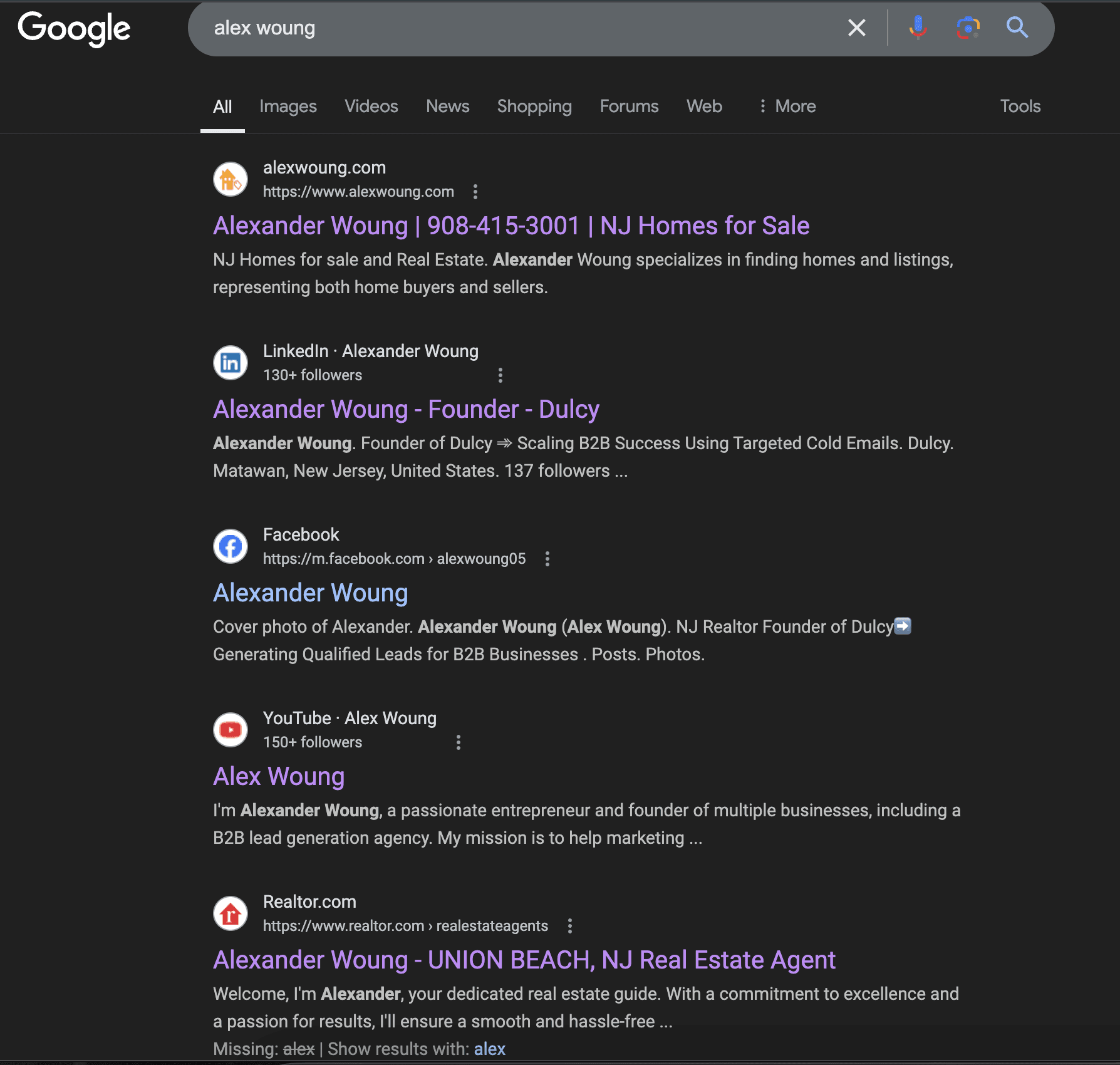Switch to the Videos tab

[371, 106]
